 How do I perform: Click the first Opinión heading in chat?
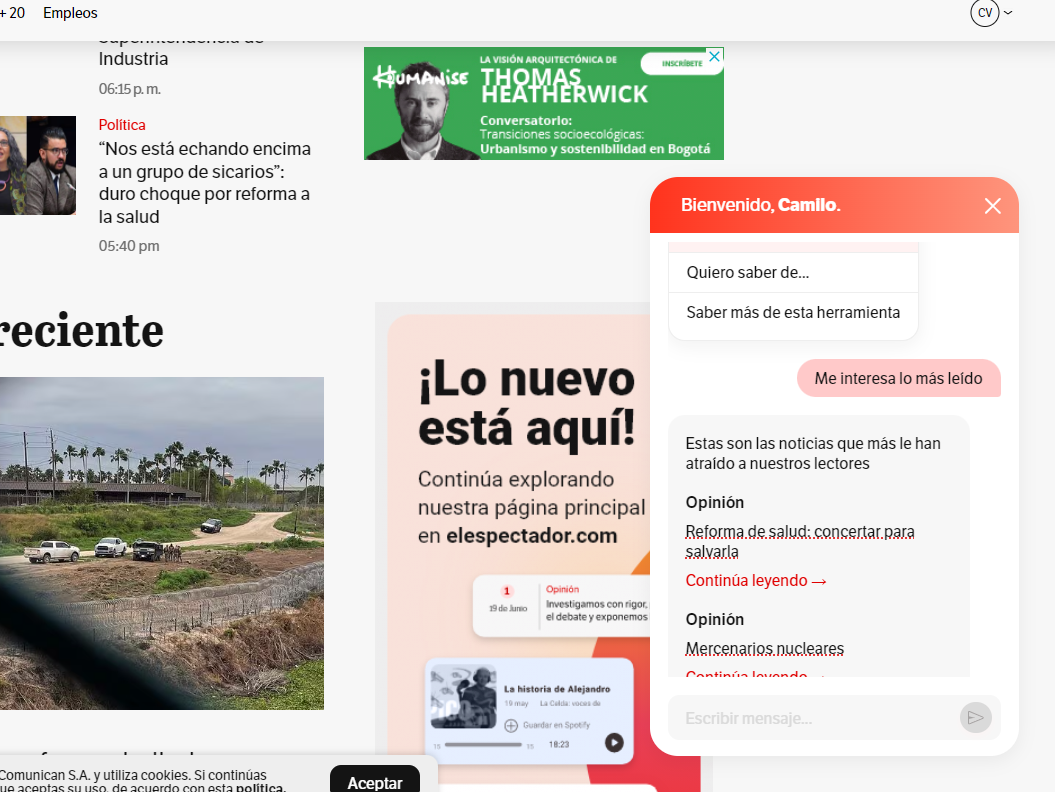[715, 503]
